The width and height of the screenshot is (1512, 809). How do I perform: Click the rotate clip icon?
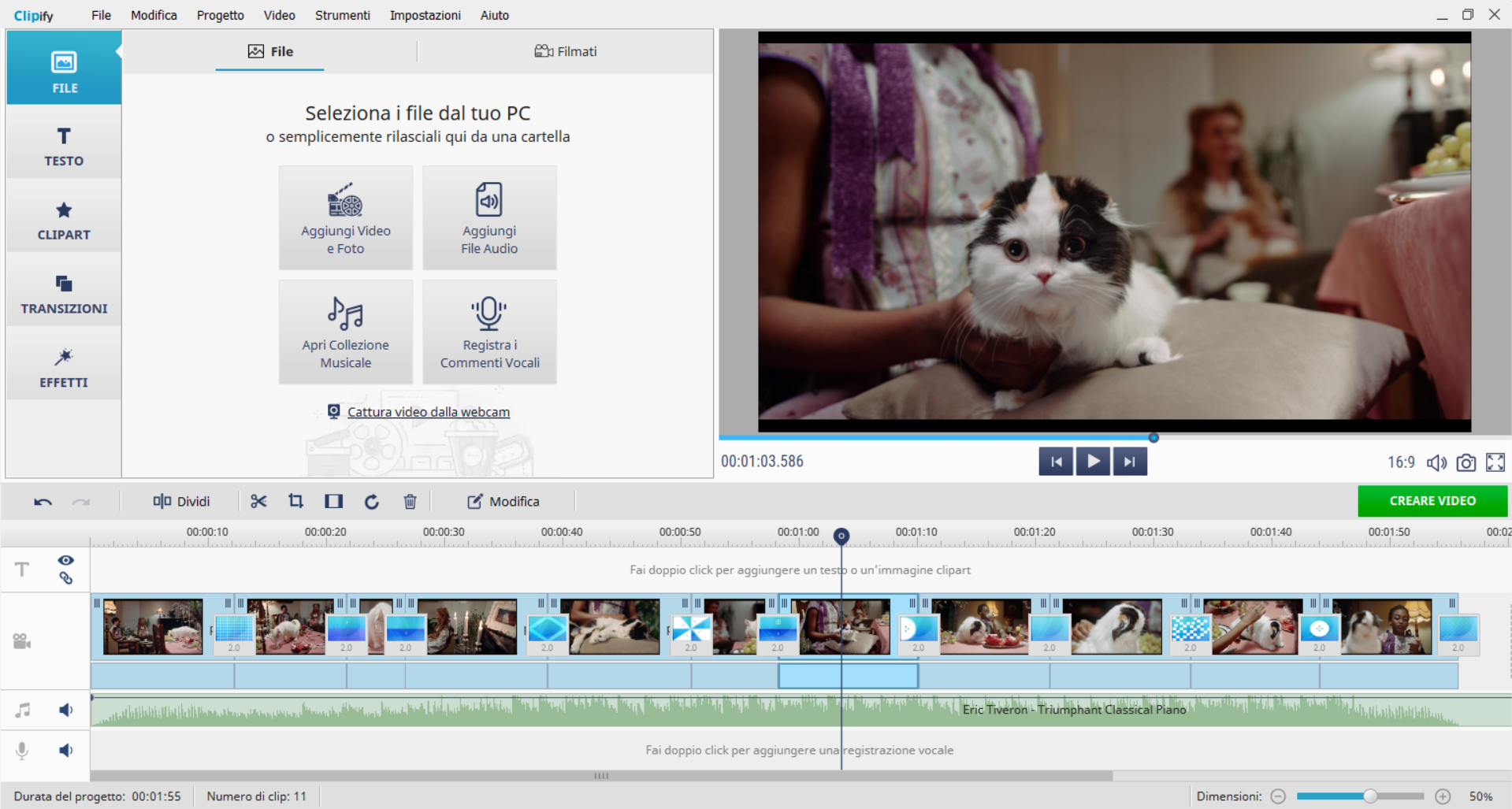pos(372,502)
